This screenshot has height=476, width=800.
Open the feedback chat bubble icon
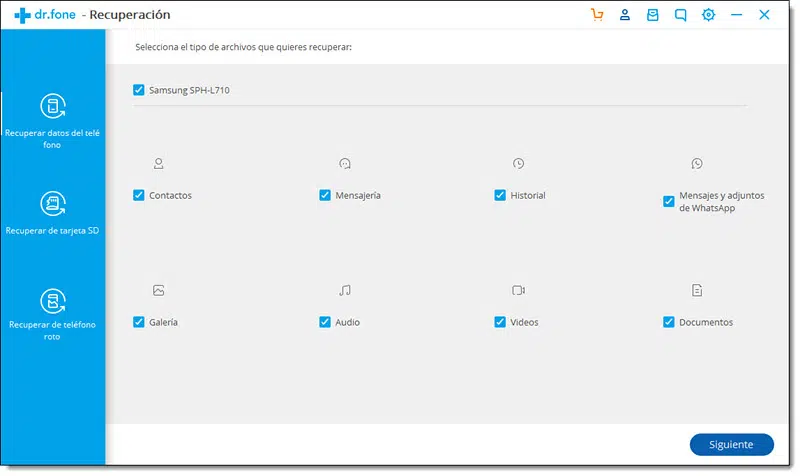click(680, 15)
